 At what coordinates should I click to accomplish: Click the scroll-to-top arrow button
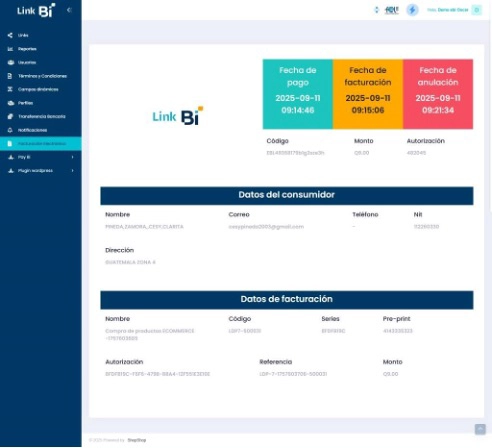click(480, 429)
